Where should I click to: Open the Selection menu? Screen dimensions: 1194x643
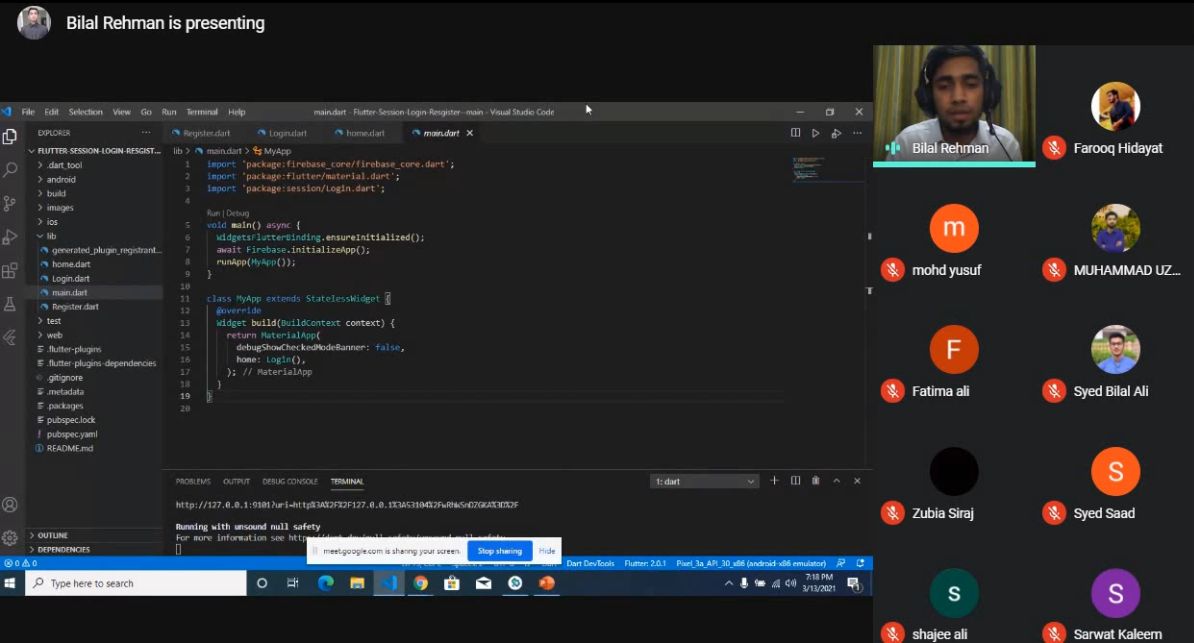coord(85,112)
